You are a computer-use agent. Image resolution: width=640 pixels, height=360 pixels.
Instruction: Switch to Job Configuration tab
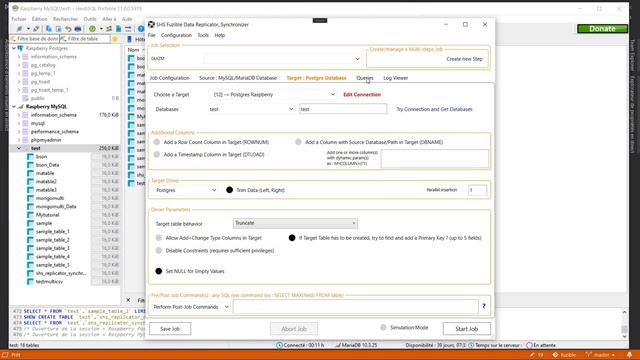(169, 78)
